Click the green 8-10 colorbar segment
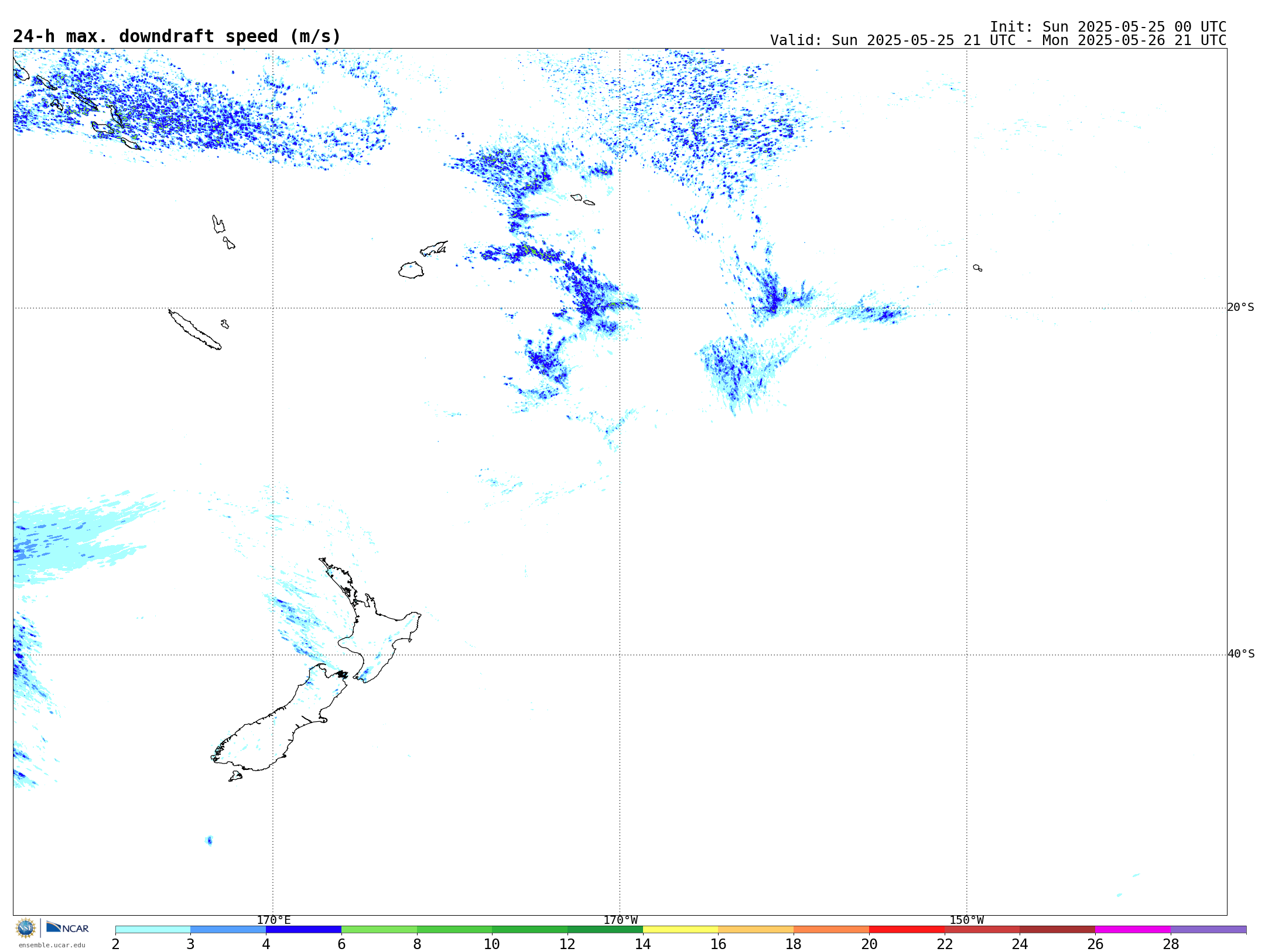The width and height of the screenshot is (1265, 952). pos(454,930)
